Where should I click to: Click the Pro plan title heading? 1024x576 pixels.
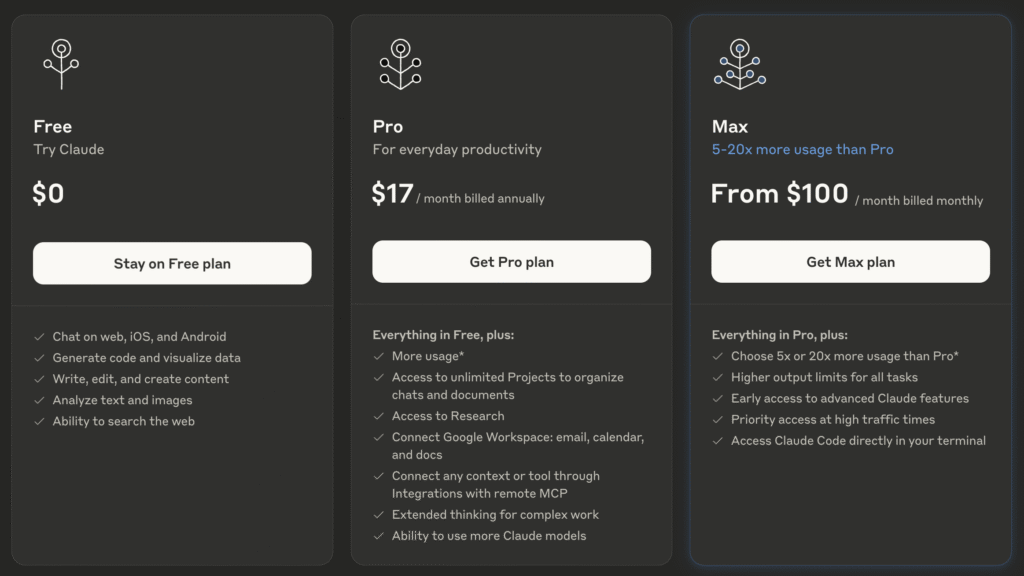(x=387, y=126)
